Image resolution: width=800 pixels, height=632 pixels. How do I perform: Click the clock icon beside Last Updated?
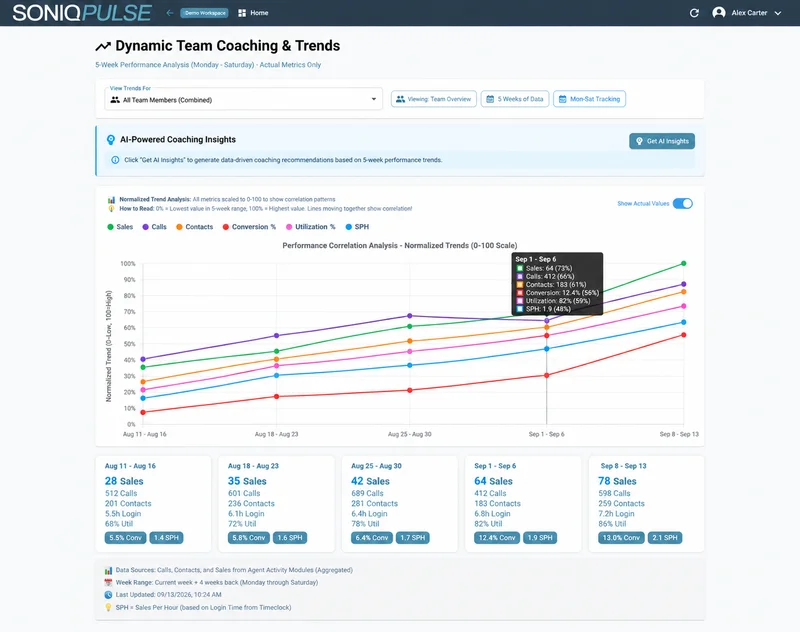point(108,595)
